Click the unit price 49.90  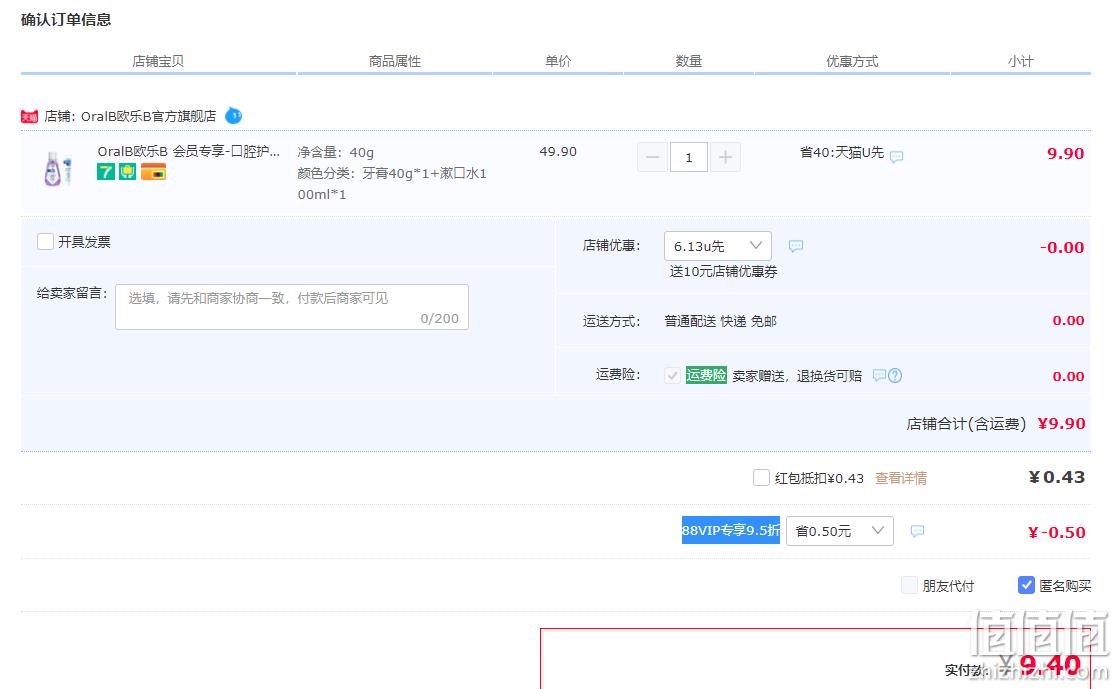pyautogui.click(x=558, y=151)
